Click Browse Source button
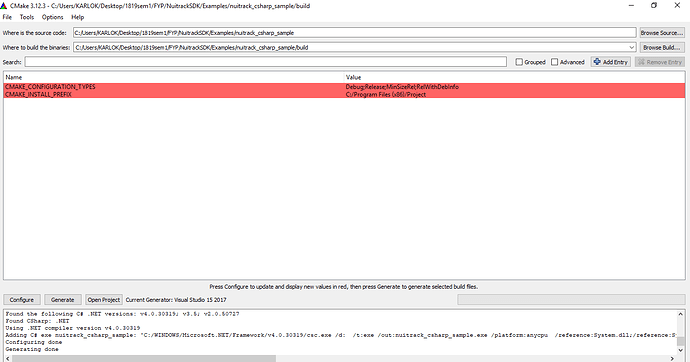Screen dimensions: 690x362 coord(662,33)
